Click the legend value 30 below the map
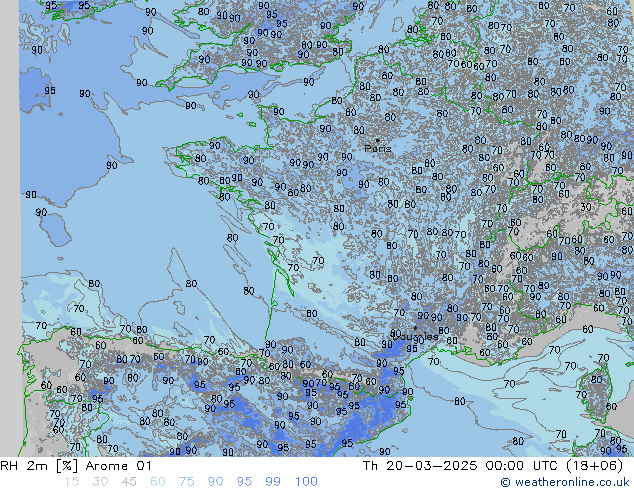Image resolution: width=634 pixels, height=490 pixels. click(x=100, y=482)
